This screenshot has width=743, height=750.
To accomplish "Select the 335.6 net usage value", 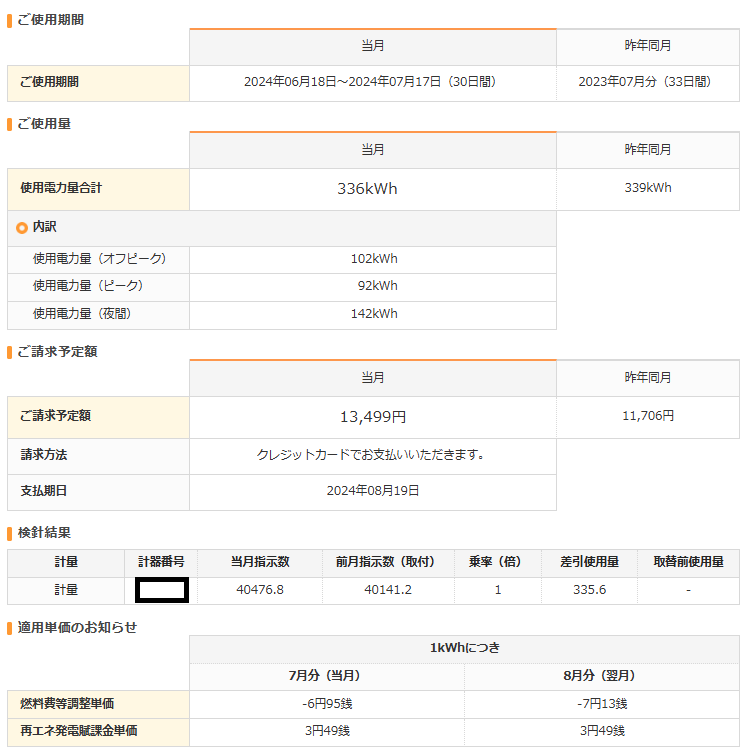I will click(x=589, y=590).
